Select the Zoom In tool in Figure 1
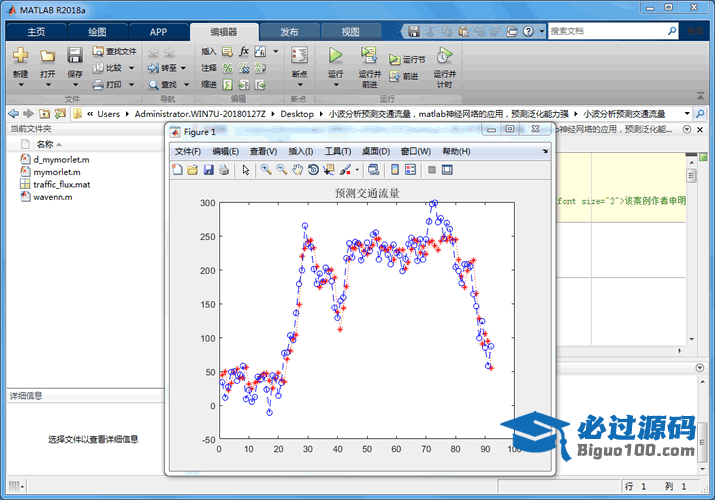The width and height of the screenshot is (715, 500). click(x=266, y=170)
